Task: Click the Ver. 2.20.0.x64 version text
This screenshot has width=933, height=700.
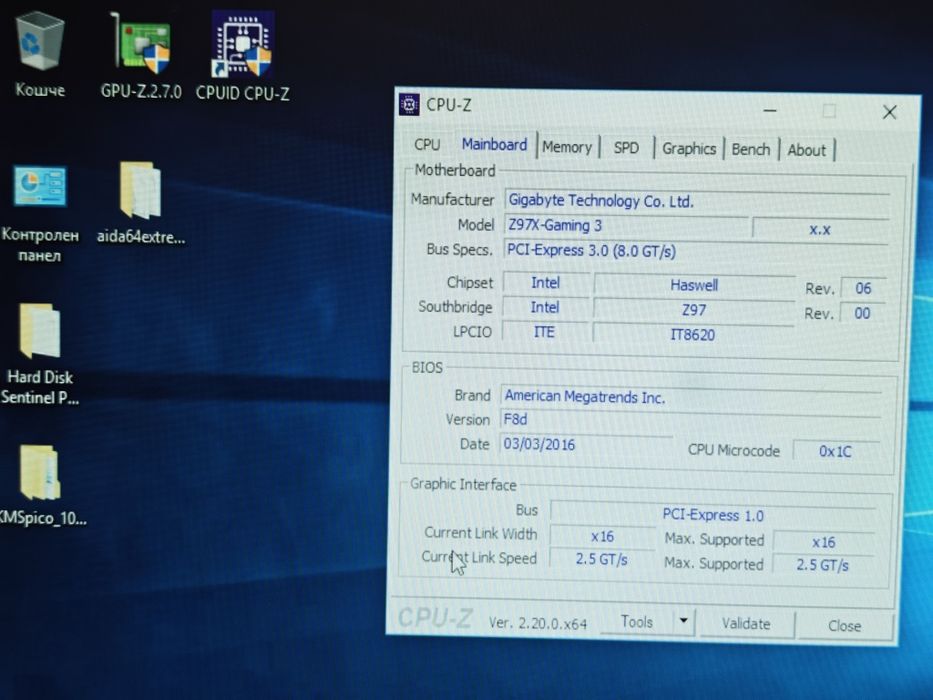Action: (538, 623)
